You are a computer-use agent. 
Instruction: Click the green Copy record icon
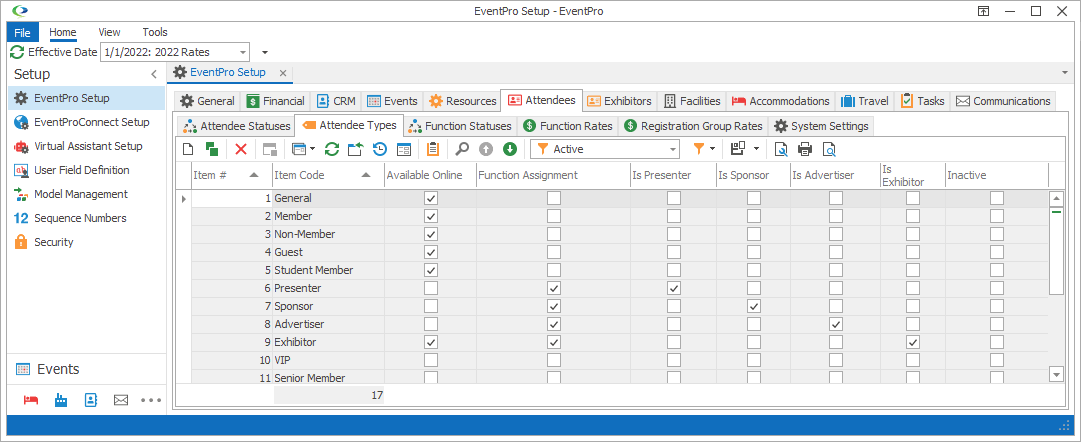click(212, 148)
